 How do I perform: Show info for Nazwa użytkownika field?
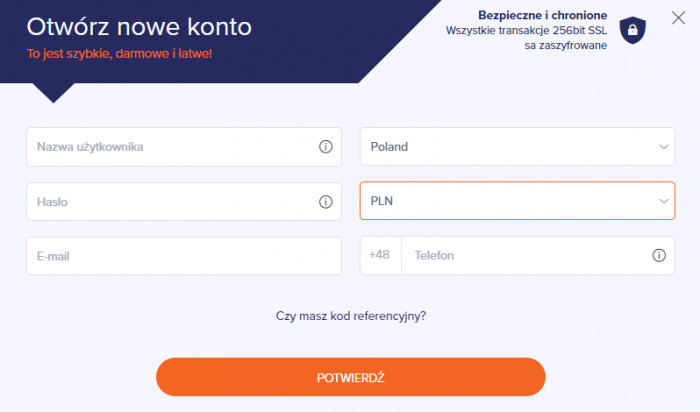tap(325, 147)
